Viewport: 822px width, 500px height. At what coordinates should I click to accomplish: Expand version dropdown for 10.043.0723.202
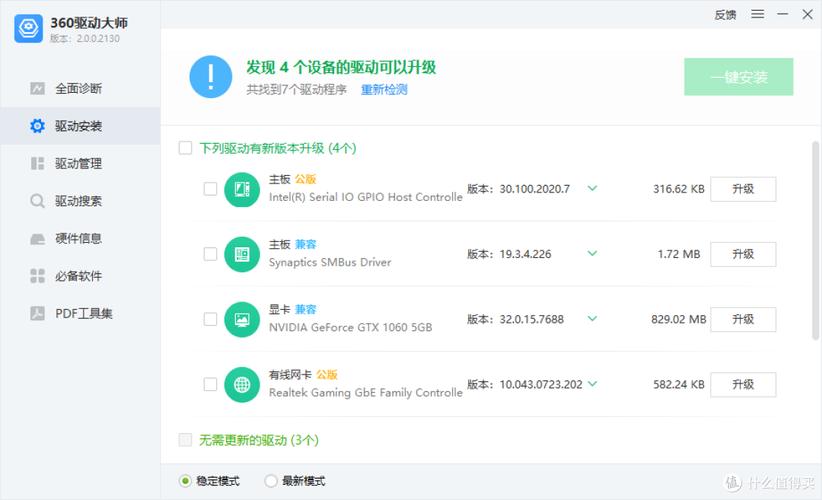click(592, 384)
